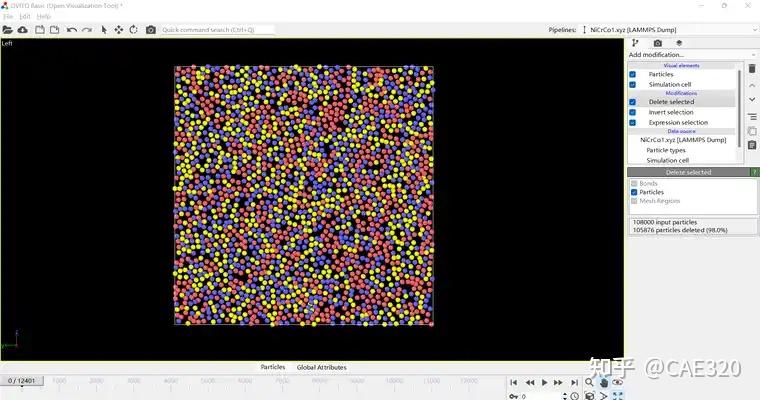Select the Expression selection modifier row
Image resolution: width=760 pixels, height=400 pixels.
click(681, 123)
